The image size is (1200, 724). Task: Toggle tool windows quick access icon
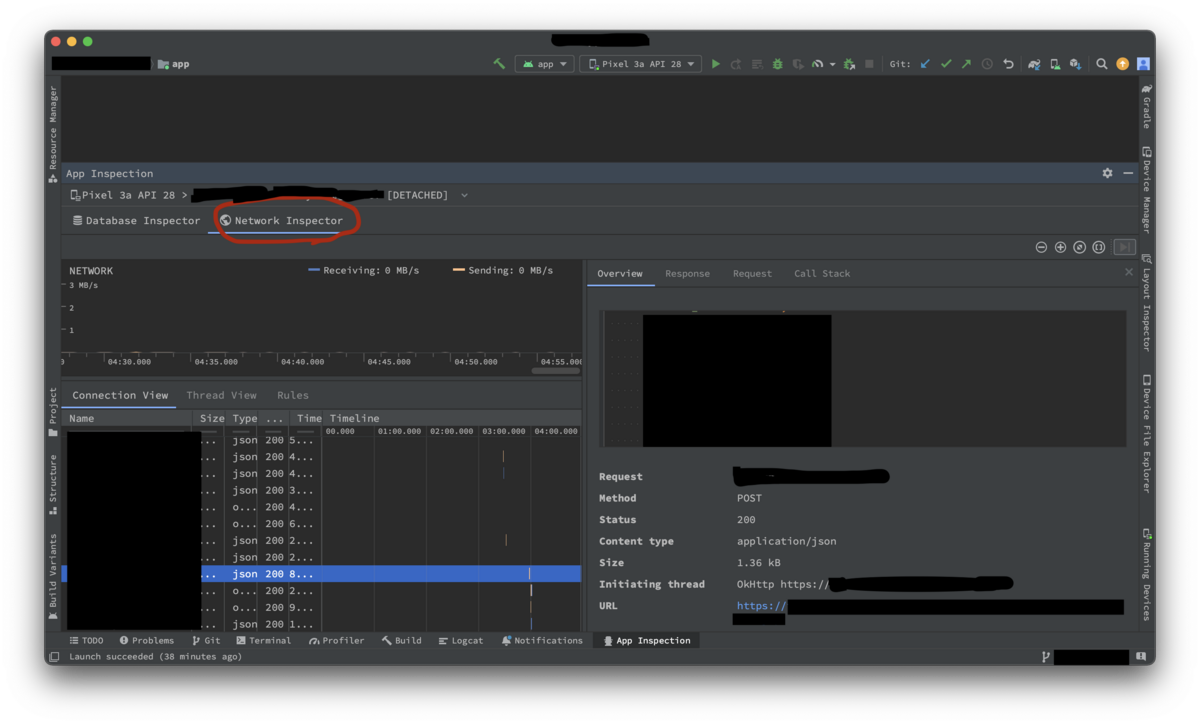(x=52, y=657)
